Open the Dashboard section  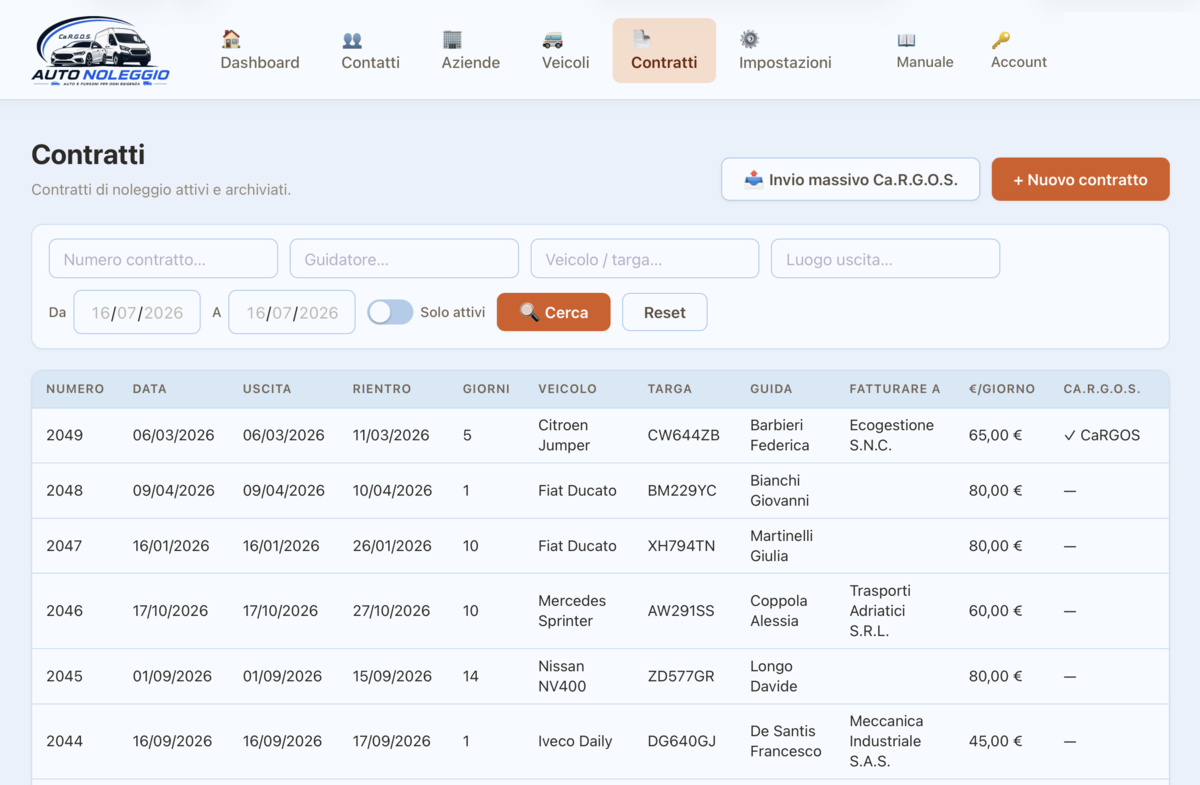pos(260,50)
